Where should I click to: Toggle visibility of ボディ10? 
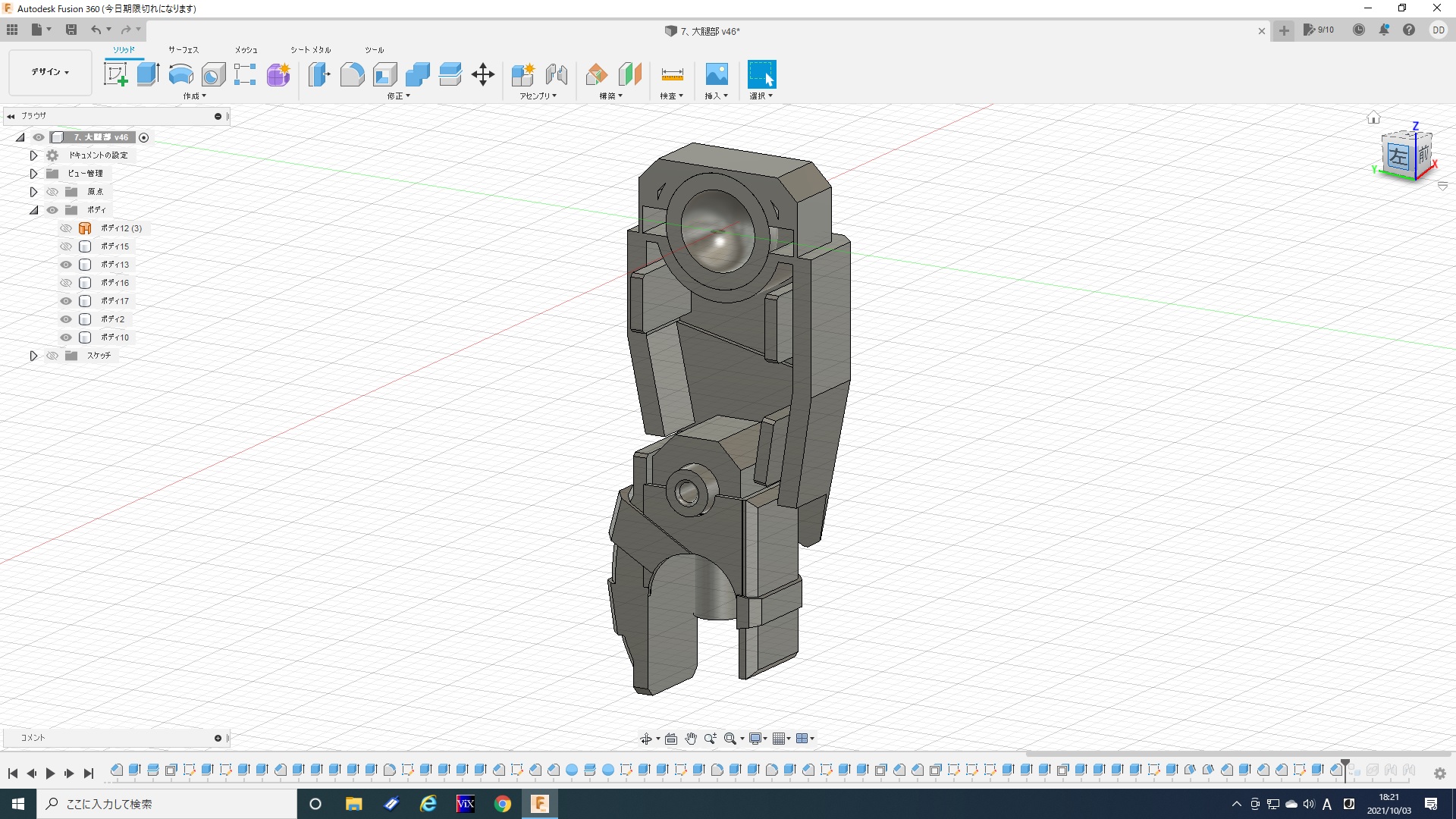pos(66,337)
